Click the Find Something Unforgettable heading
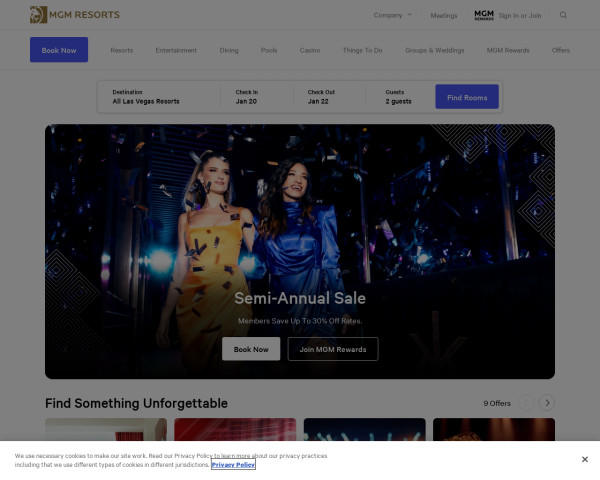The image size is (600, 480). pos(136,403)
